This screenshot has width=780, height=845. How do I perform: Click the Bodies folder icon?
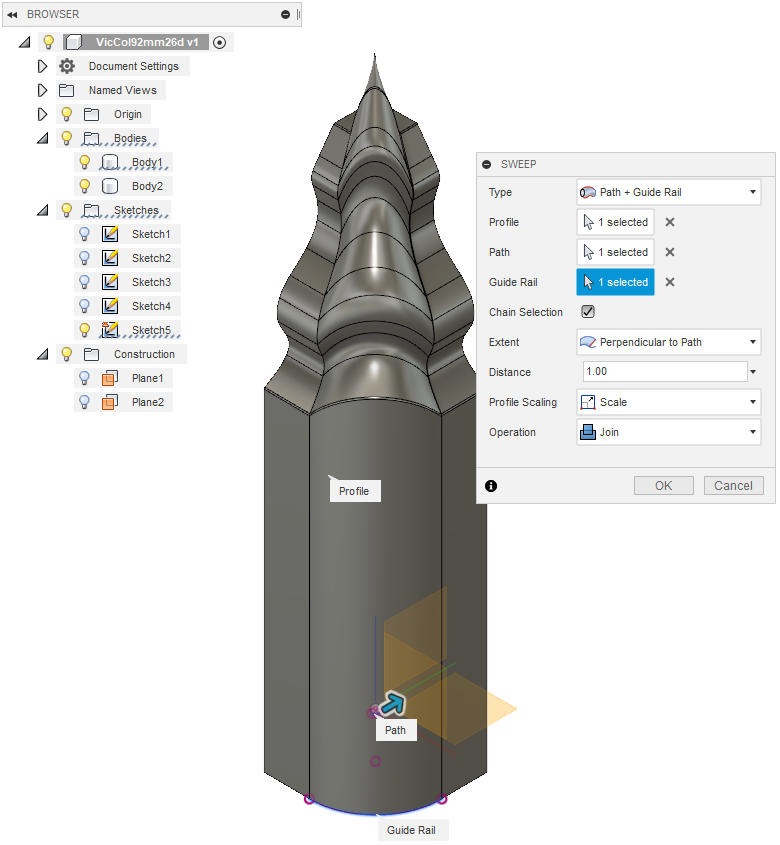[x=91, y=138]
